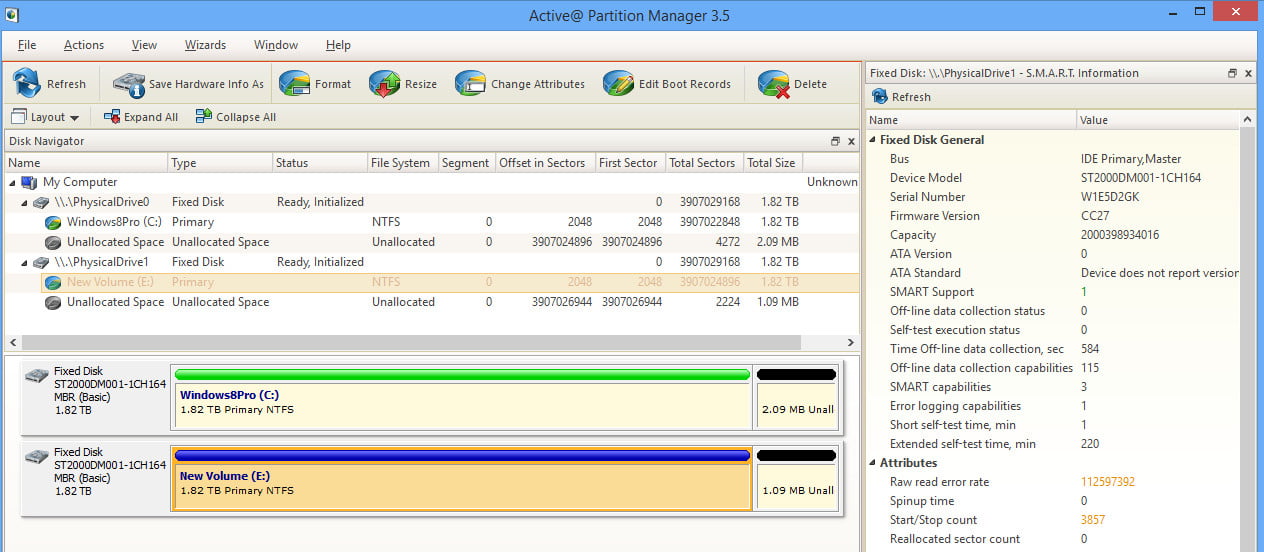Select the New Volume (E:) partition block
Screen dimensions: 1264x552
(462, 478)
